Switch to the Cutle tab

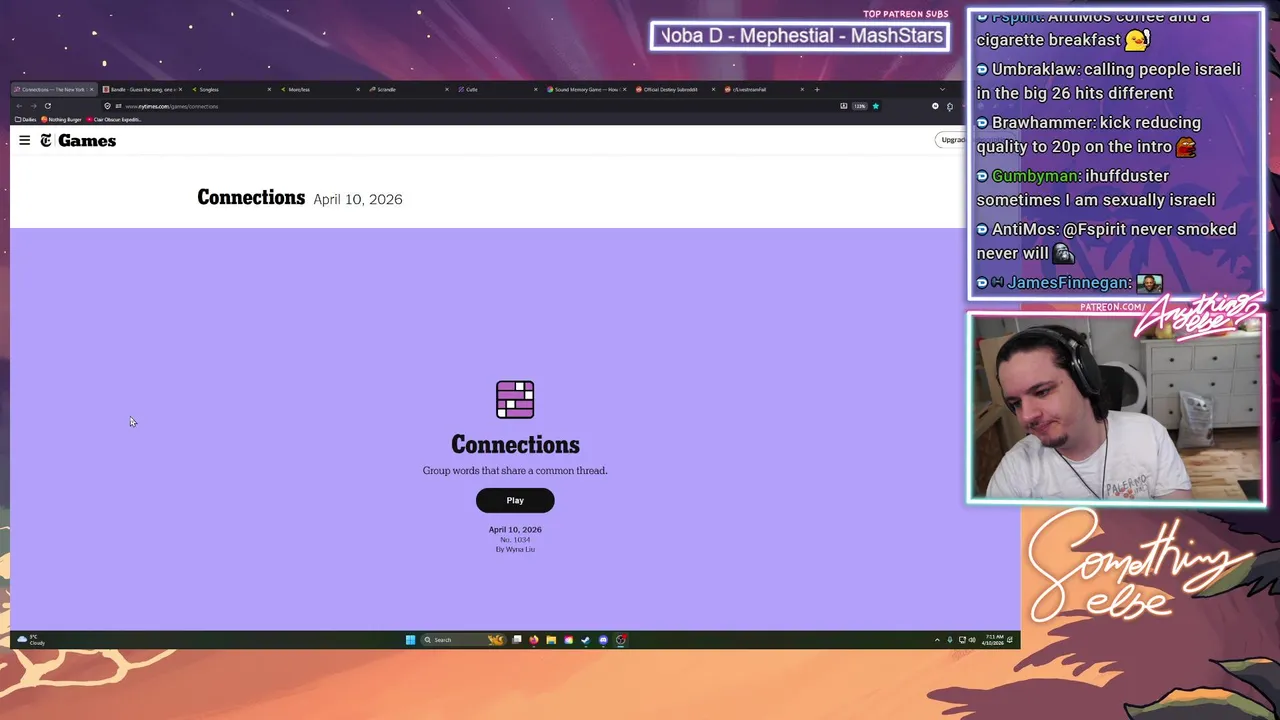[x=497, y=89]
